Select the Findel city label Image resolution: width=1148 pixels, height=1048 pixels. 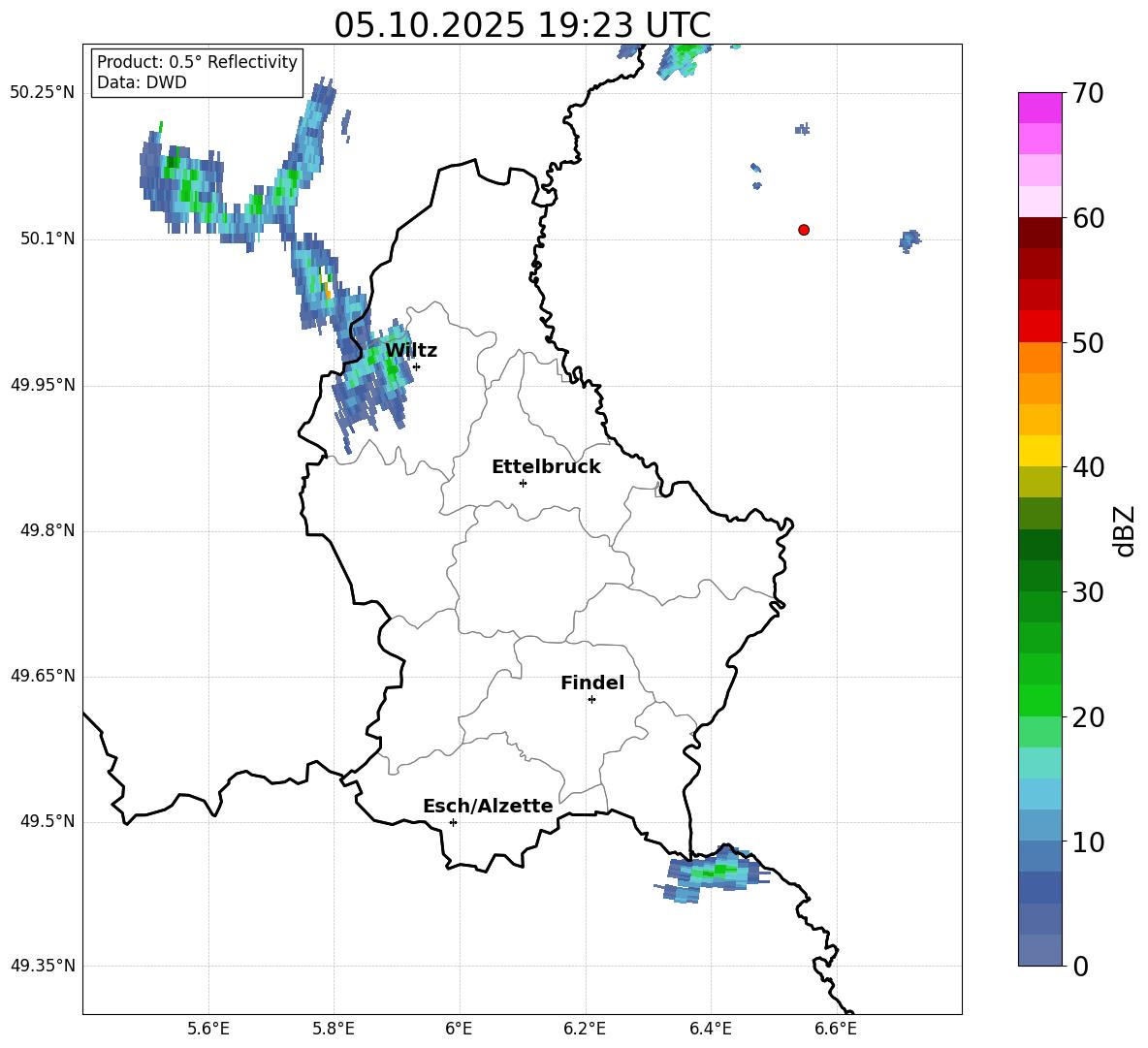coord(591,683)
